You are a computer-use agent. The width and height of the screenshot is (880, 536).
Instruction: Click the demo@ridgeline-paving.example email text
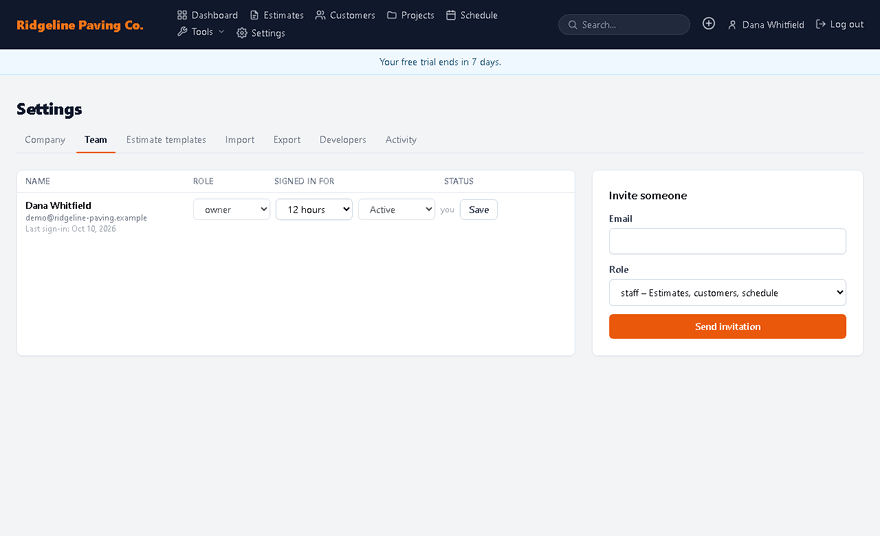pos(86,218)
